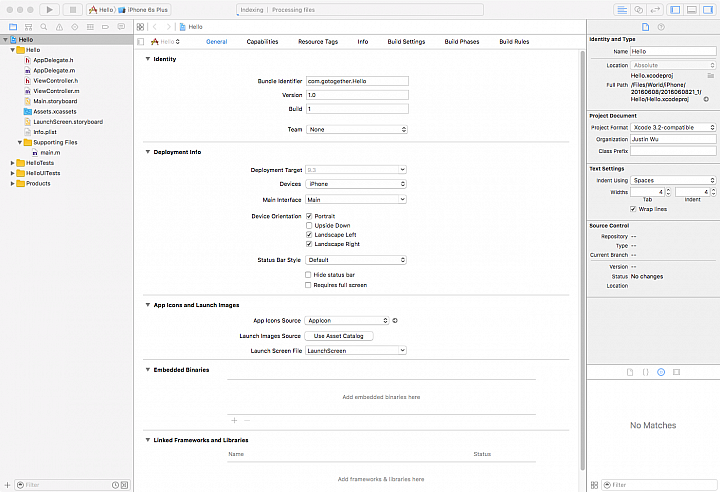Image resolution: width=720 pixels, height=492 pixels.
Task: Collapse the Identity section
Action: click(148, 59)
